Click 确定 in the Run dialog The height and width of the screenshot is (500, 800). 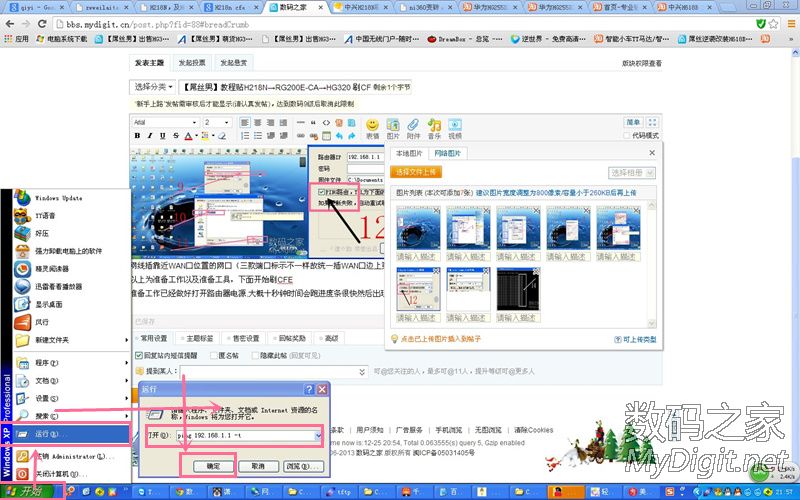pos(214,466)
